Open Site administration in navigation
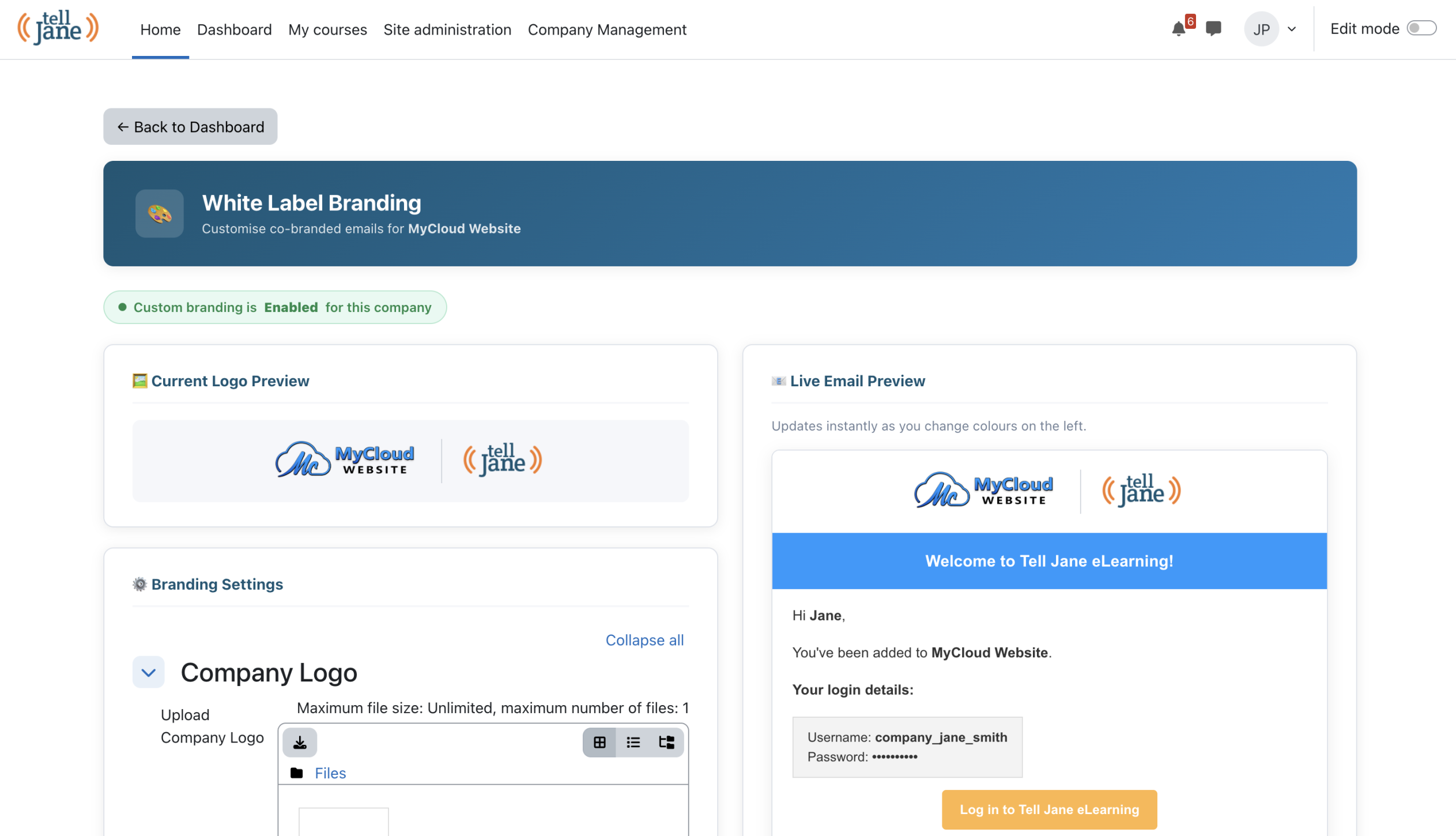The image size is (1456, 836). click(447, 29)
